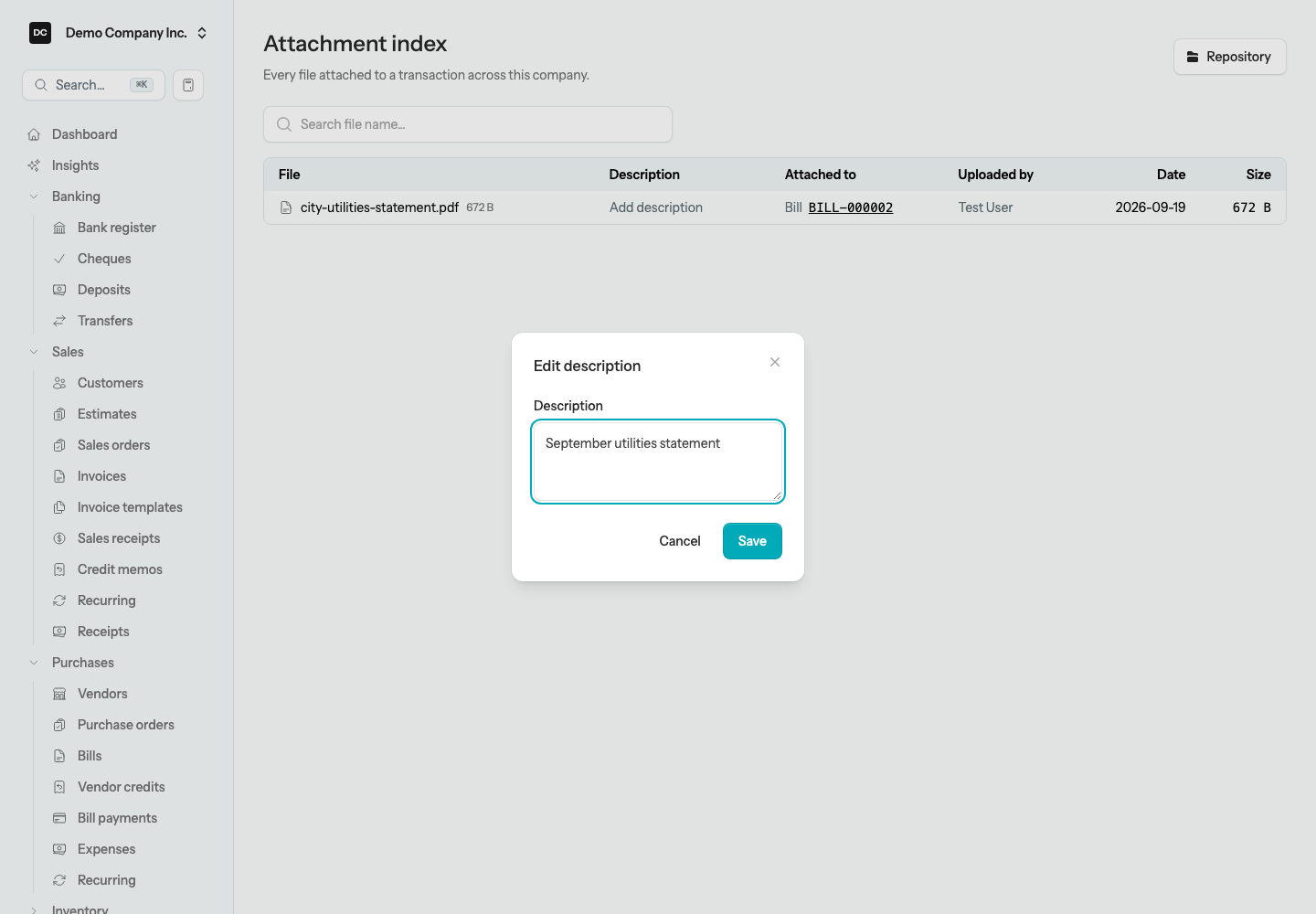Expand the Inventory section chevron
The height and width of the screenshot is (914, 1316).
[34, 909]
